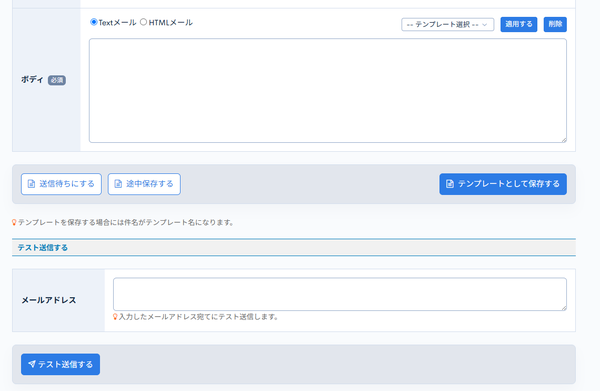
Task: Click the テスト送信する section header
Action: tap(42, 248)
